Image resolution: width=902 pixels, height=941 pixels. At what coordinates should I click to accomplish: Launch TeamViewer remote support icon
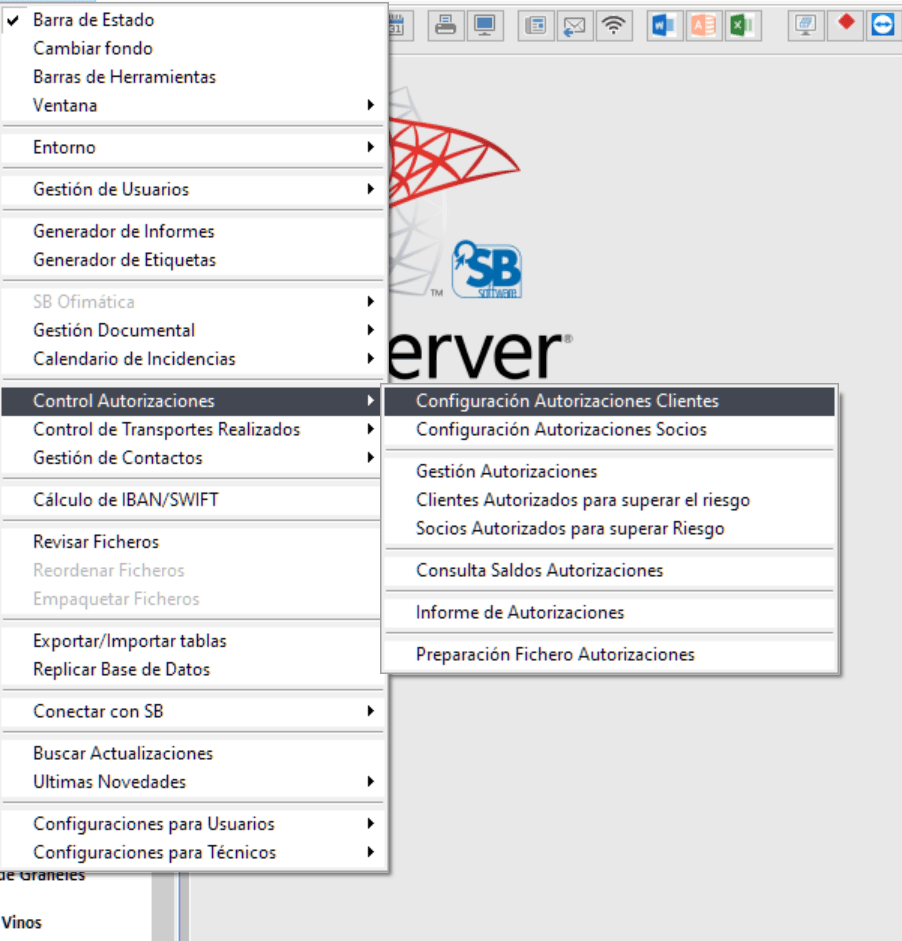881,26
